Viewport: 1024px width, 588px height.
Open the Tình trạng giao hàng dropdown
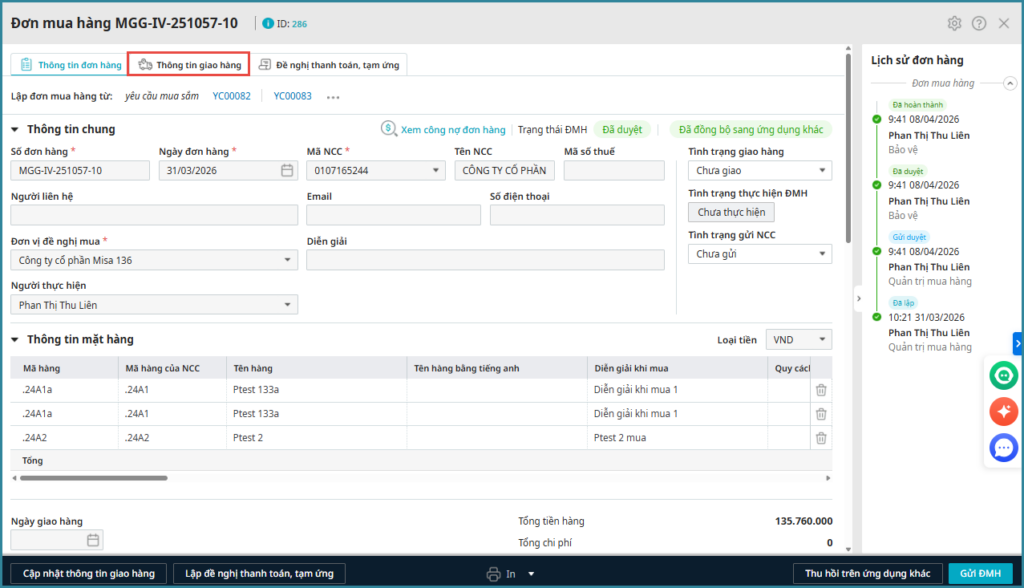[x=759, y=171]
